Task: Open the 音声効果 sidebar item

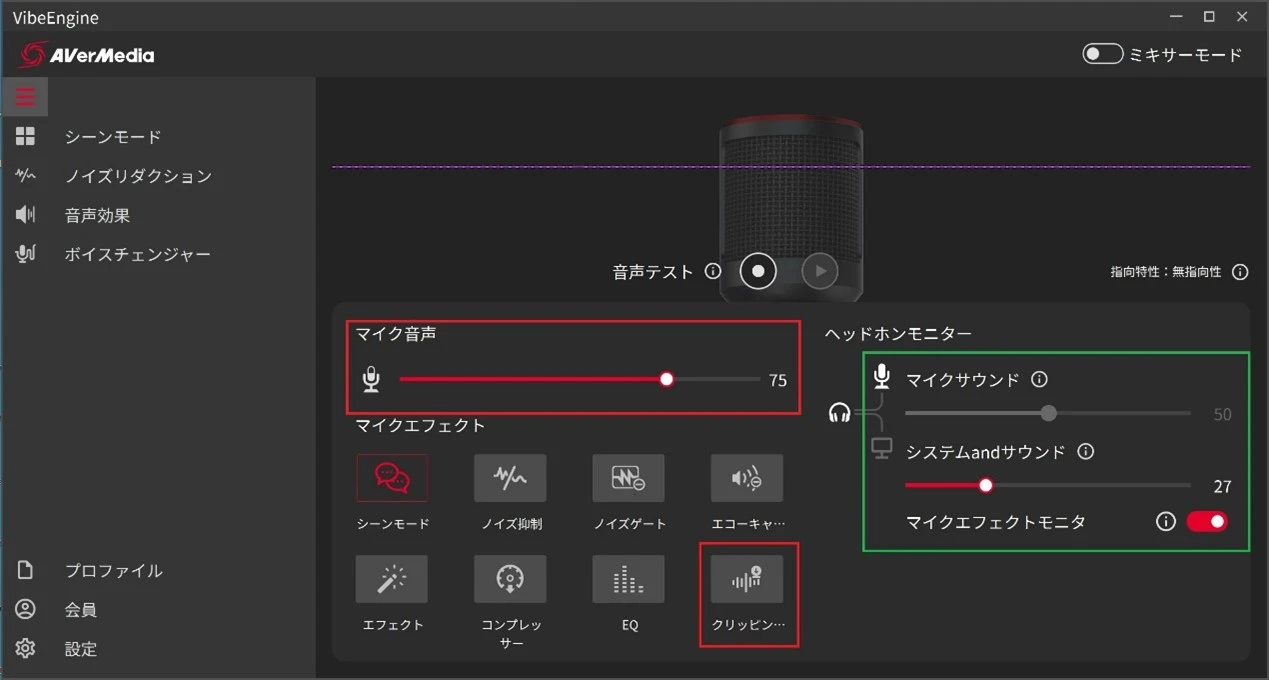Action: click(97, 215)
